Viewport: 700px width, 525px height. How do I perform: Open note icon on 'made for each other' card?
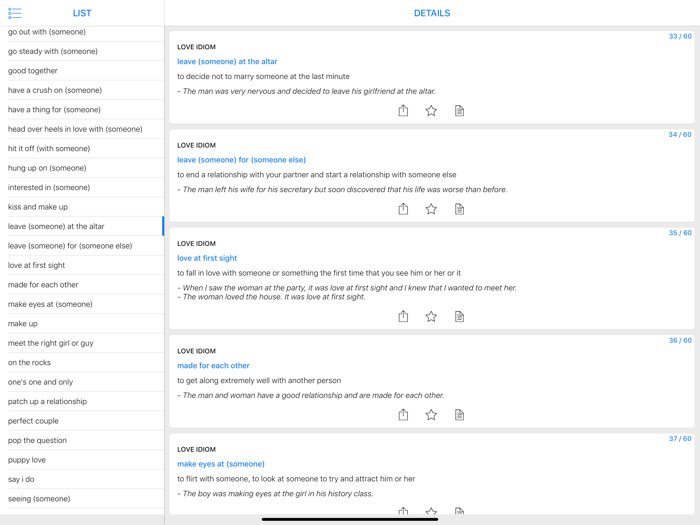459,415
